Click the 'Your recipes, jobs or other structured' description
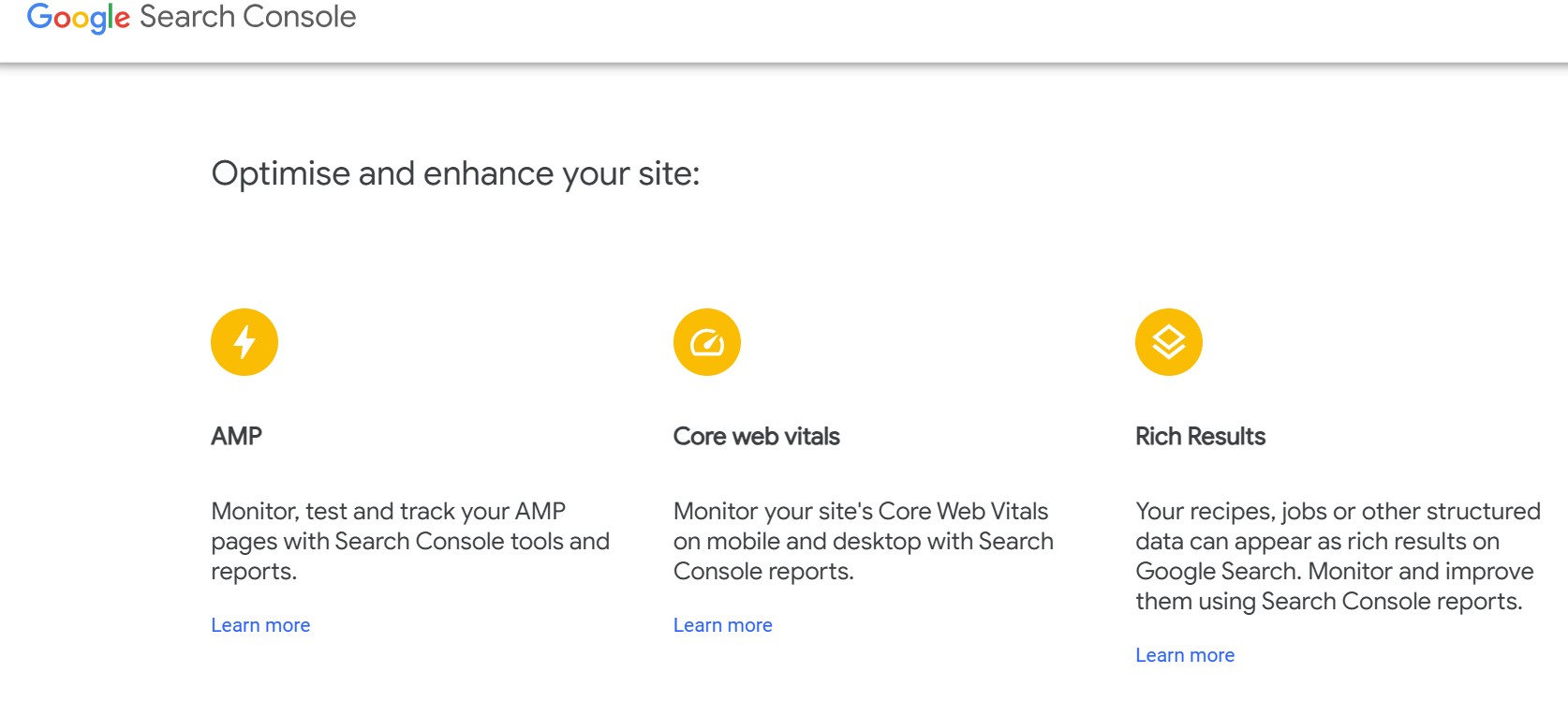This screenshot has height=703, width=1568. (x=1338, y=556)
